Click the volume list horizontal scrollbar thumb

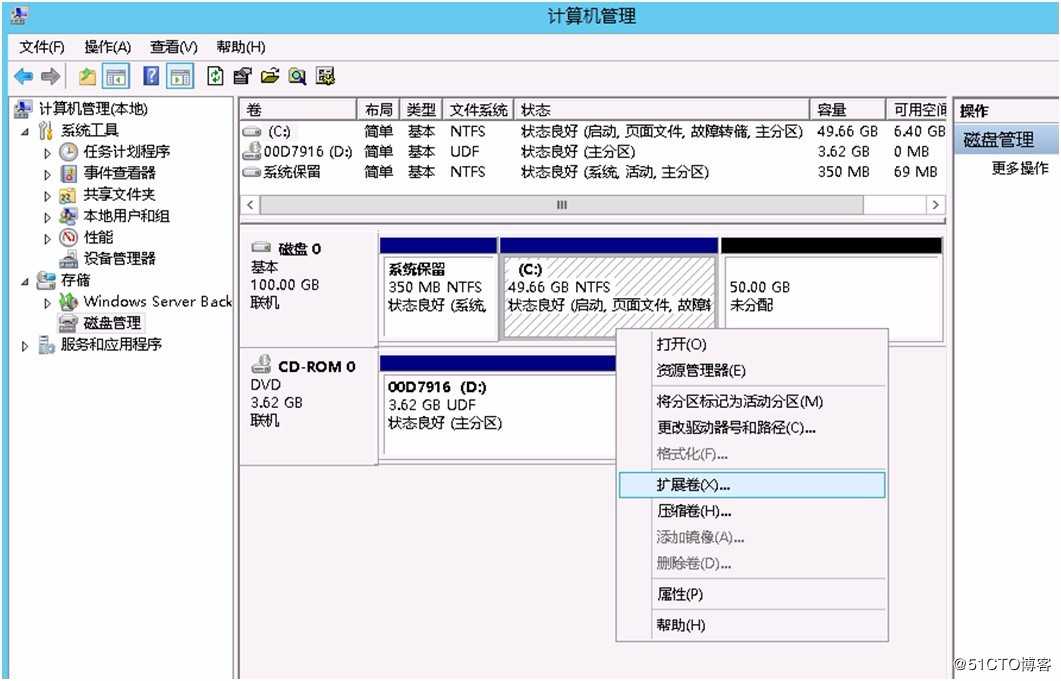pos(562,204)
